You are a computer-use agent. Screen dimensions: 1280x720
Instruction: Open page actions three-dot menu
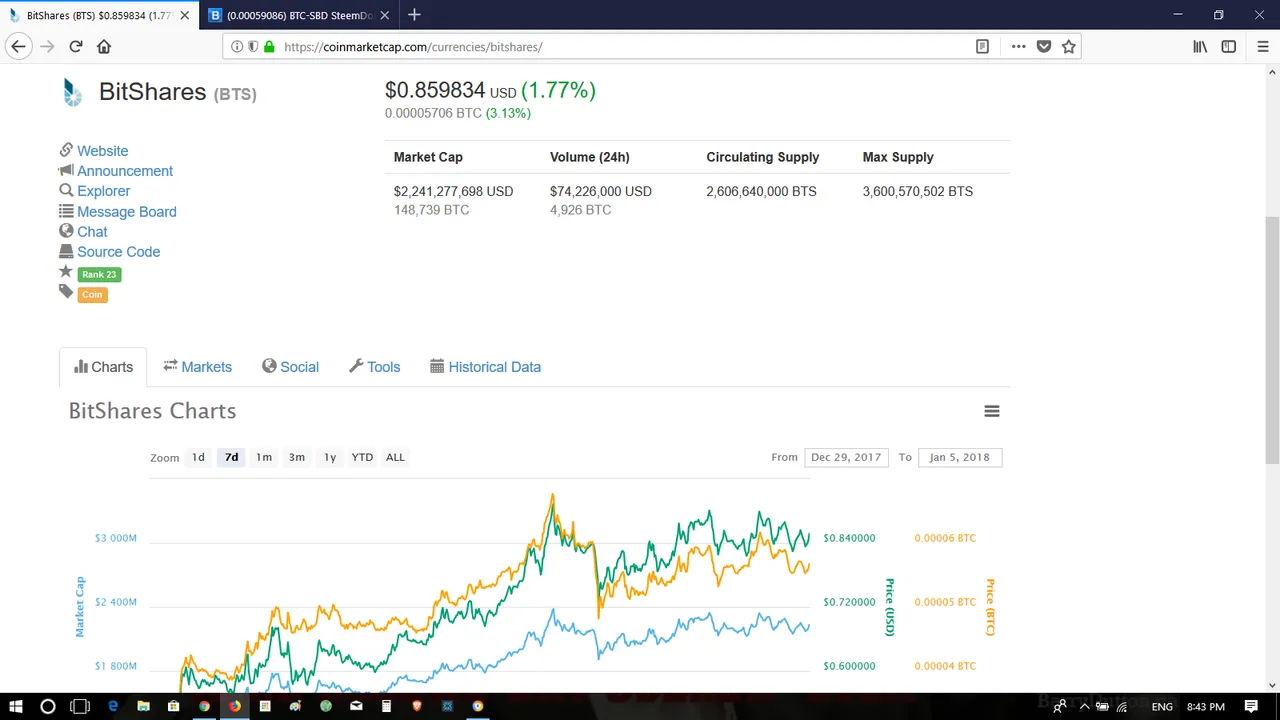tap(1018, 46)
